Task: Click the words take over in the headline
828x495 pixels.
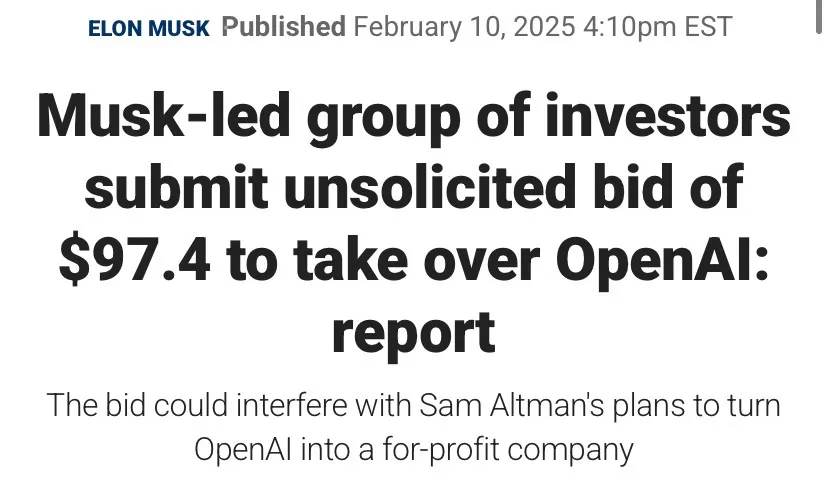Action: coord(417,260)
